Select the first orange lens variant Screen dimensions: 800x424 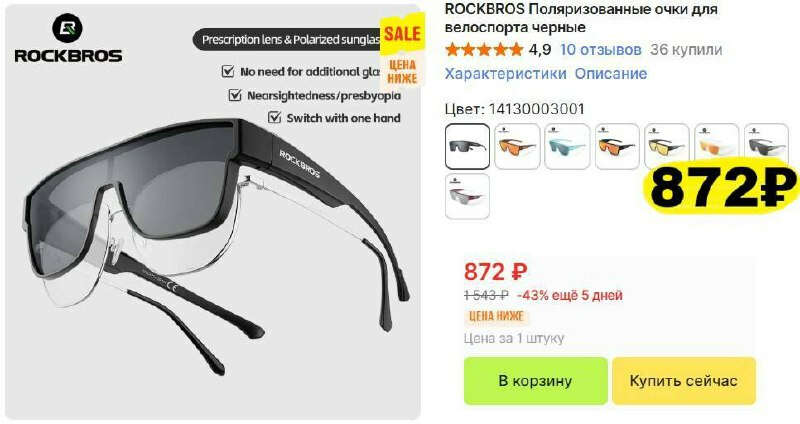coord(517,146)
